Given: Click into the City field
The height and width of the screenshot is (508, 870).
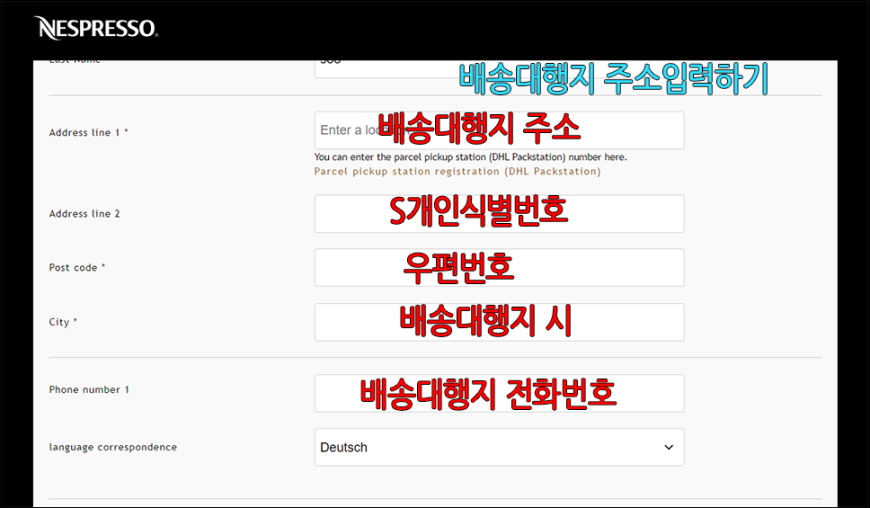Looking at the screenshot, I should (x=499, y=322).
